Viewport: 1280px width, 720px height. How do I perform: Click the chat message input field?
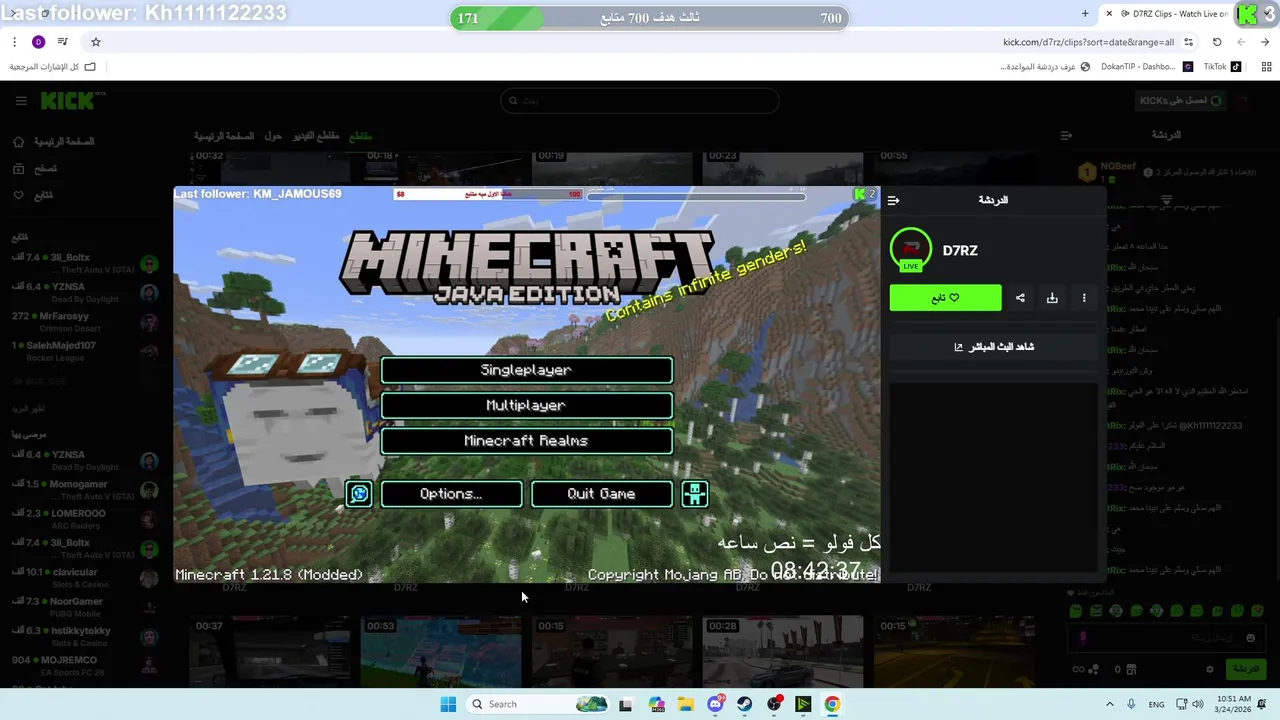pyautogui.click(x=1166, y=637)
